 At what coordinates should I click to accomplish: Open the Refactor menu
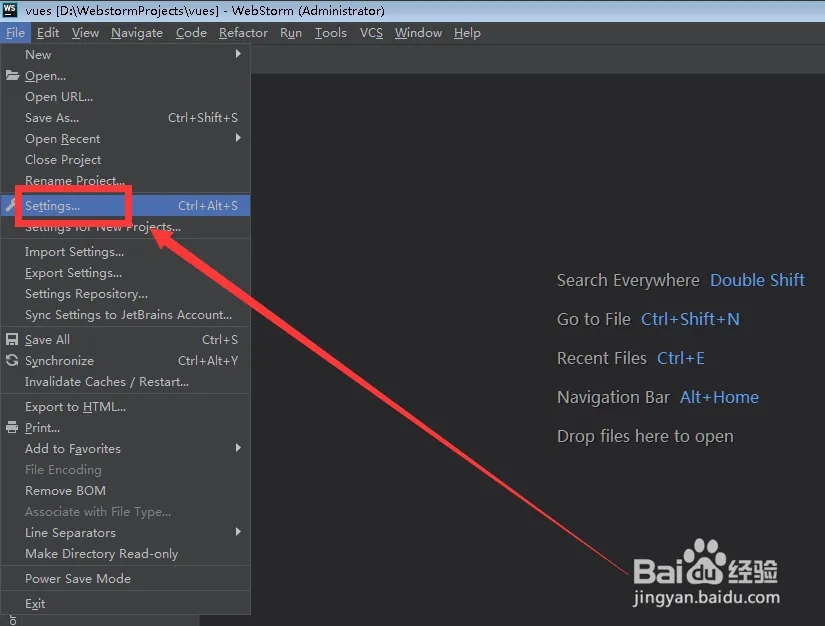pos(243,33)
